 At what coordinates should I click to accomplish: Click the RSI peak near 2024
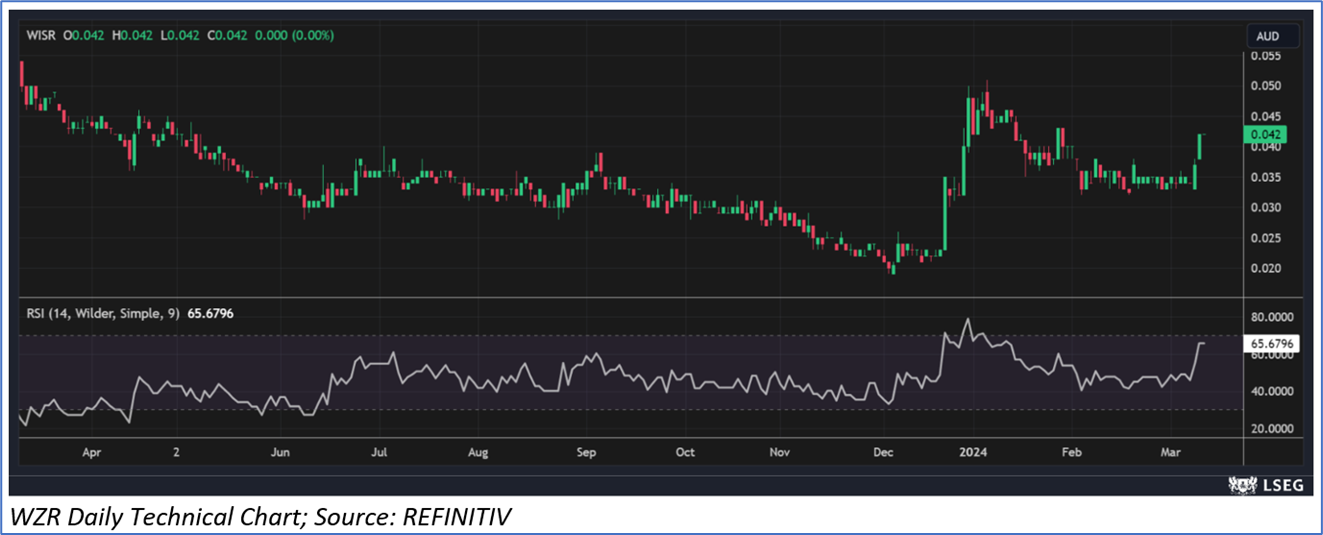(x=967, y=320)
